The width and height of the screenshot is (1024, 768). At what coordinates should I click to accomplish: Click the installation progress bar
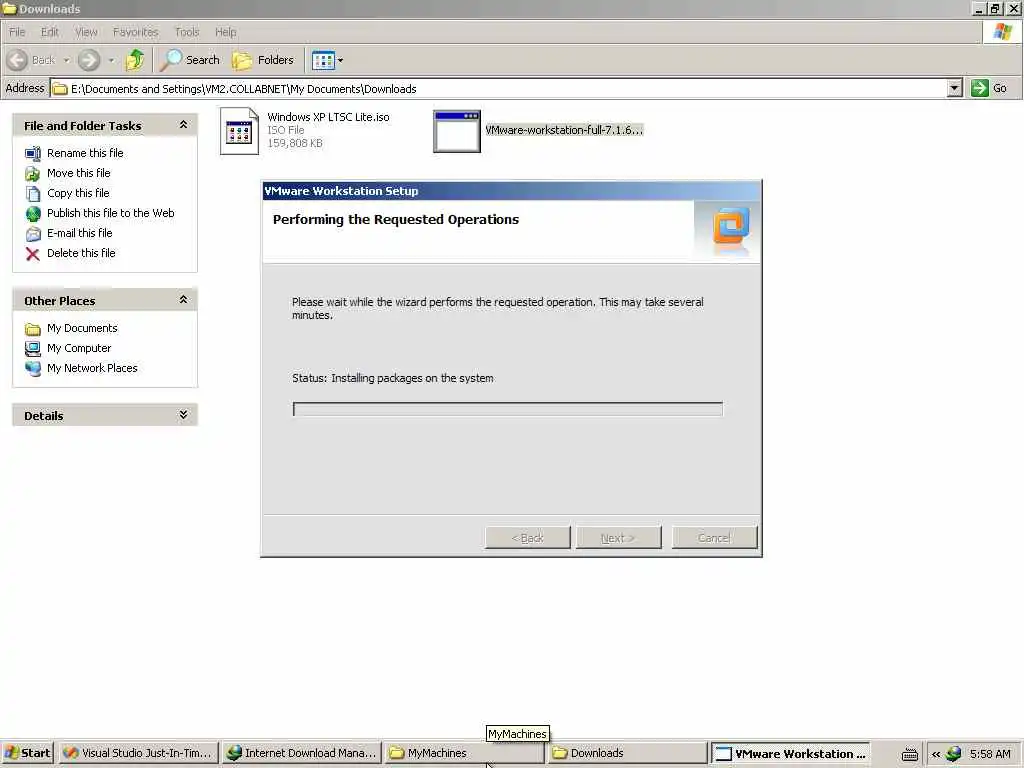tap(507, 409)
